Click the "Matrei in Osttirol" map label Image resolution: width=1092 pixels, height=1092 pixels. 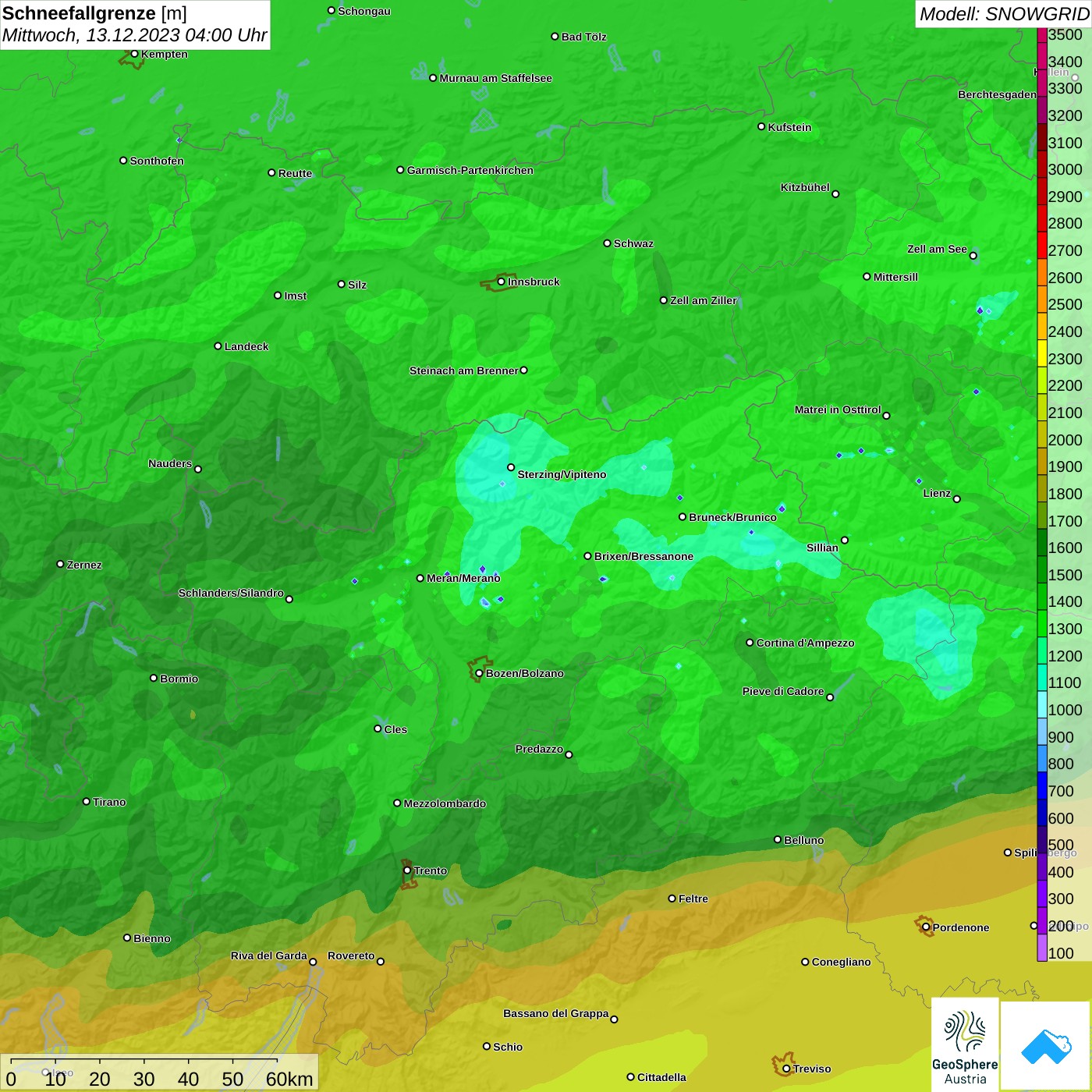tap(838, 409)
